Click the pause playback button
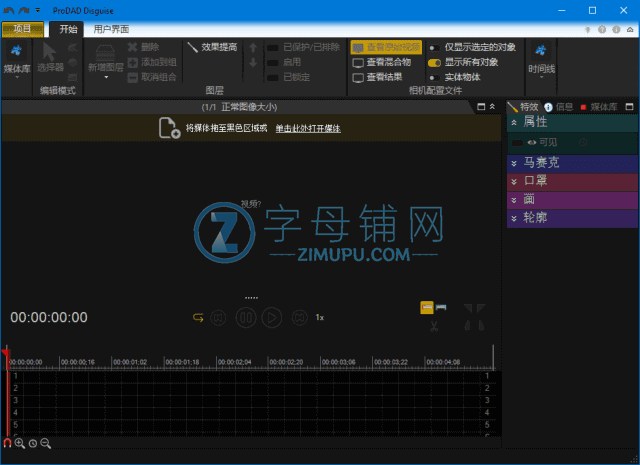 246,317
